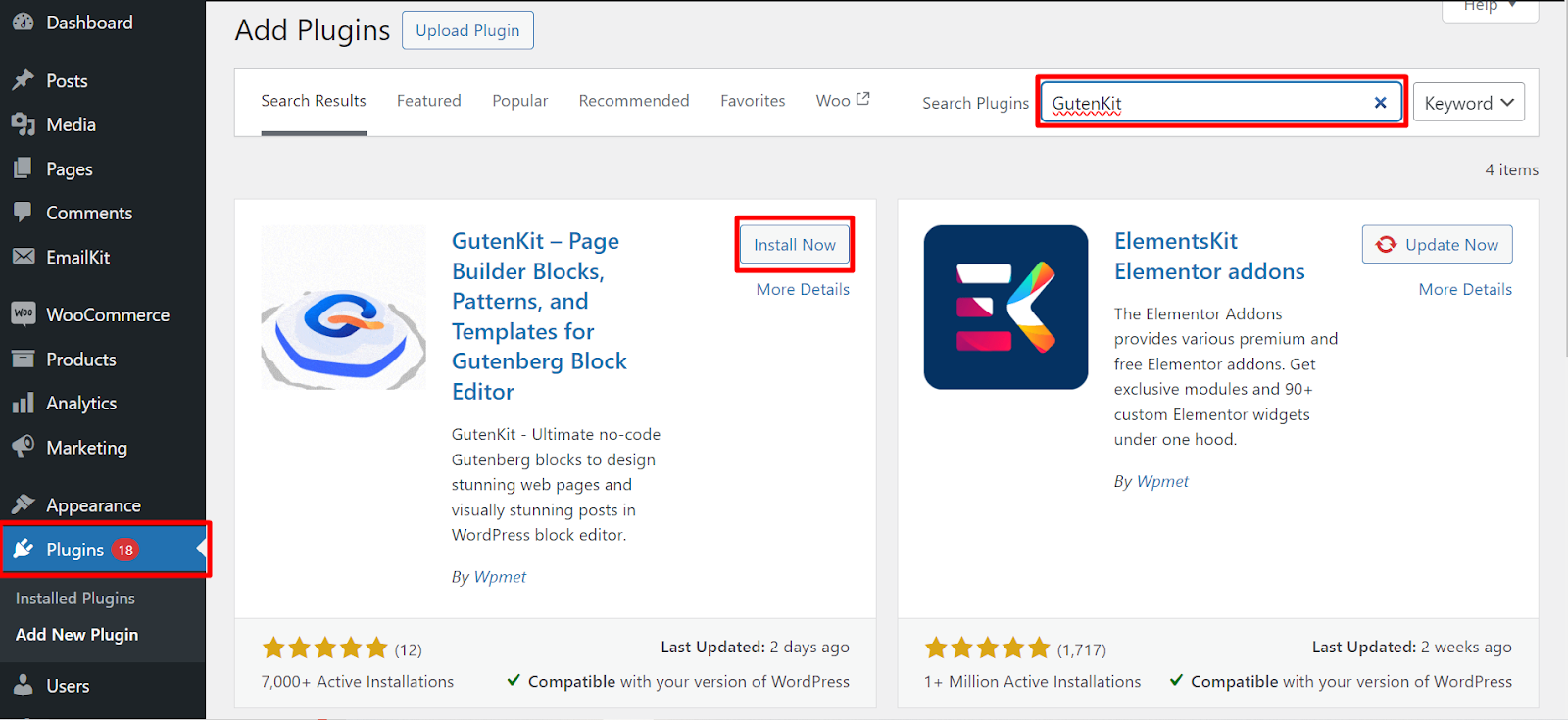Screen dimensions: 1568x720
Task: Switch to Search Results tab
Action: [314, 101]
